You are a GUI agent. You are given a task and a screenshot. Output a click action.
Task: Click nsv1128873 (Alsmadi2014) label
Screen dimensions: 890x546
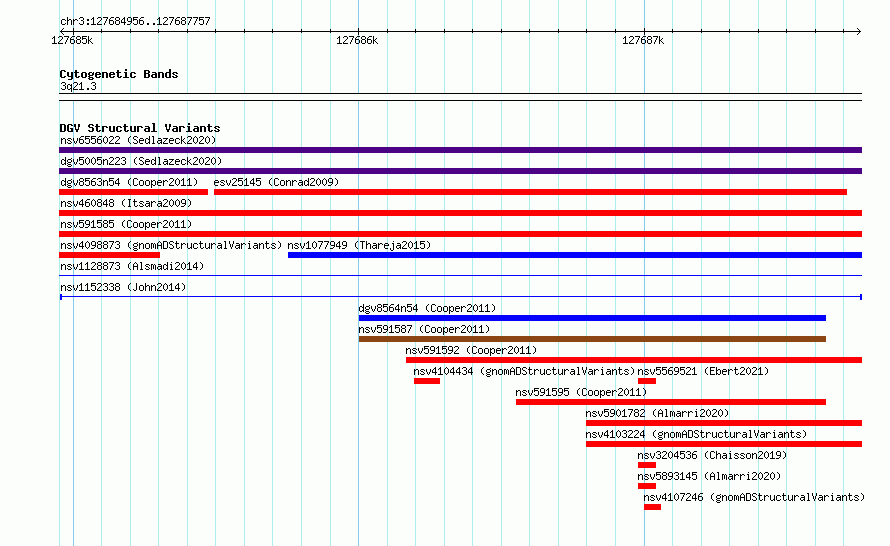pos(132,266)
